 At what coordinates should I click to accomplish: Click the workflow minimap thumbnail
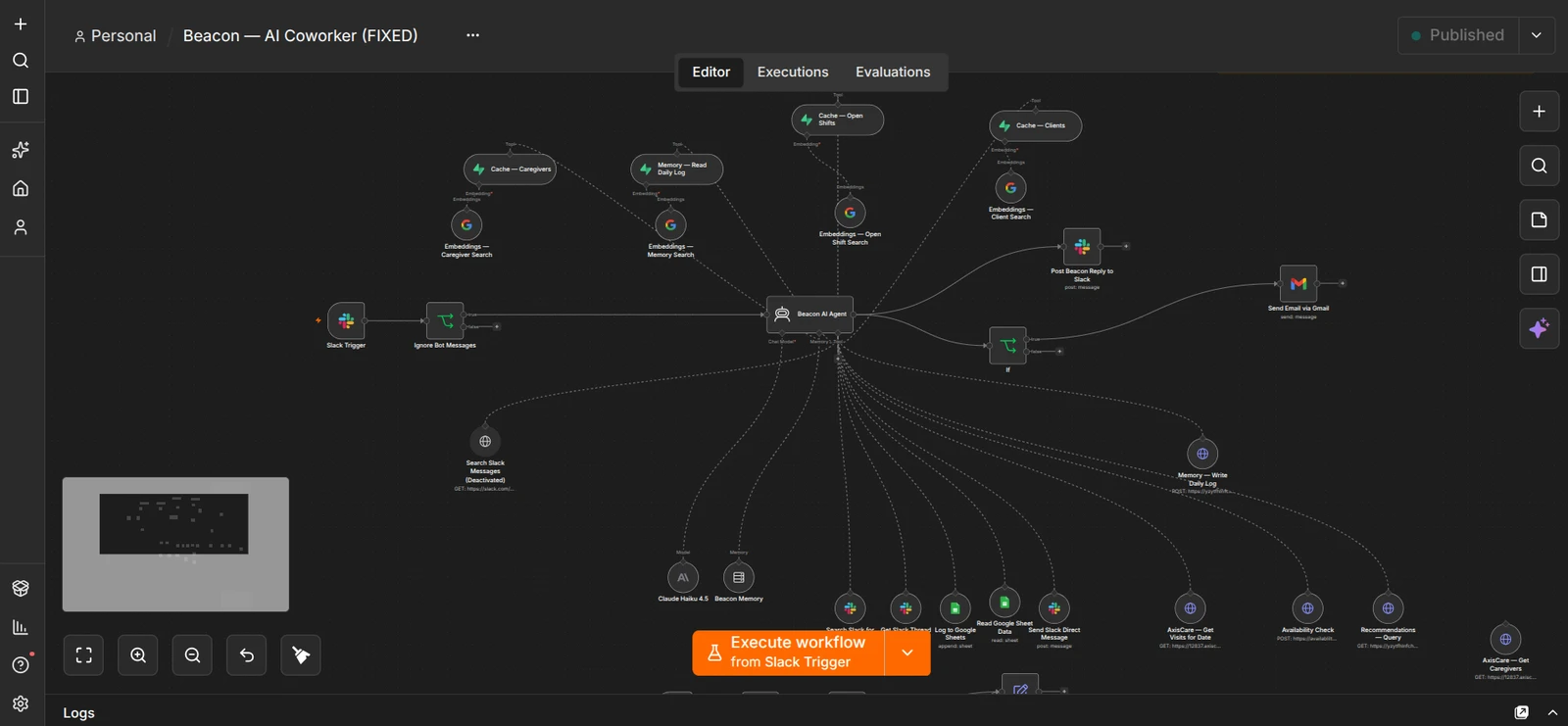click(x=175, y=545)
